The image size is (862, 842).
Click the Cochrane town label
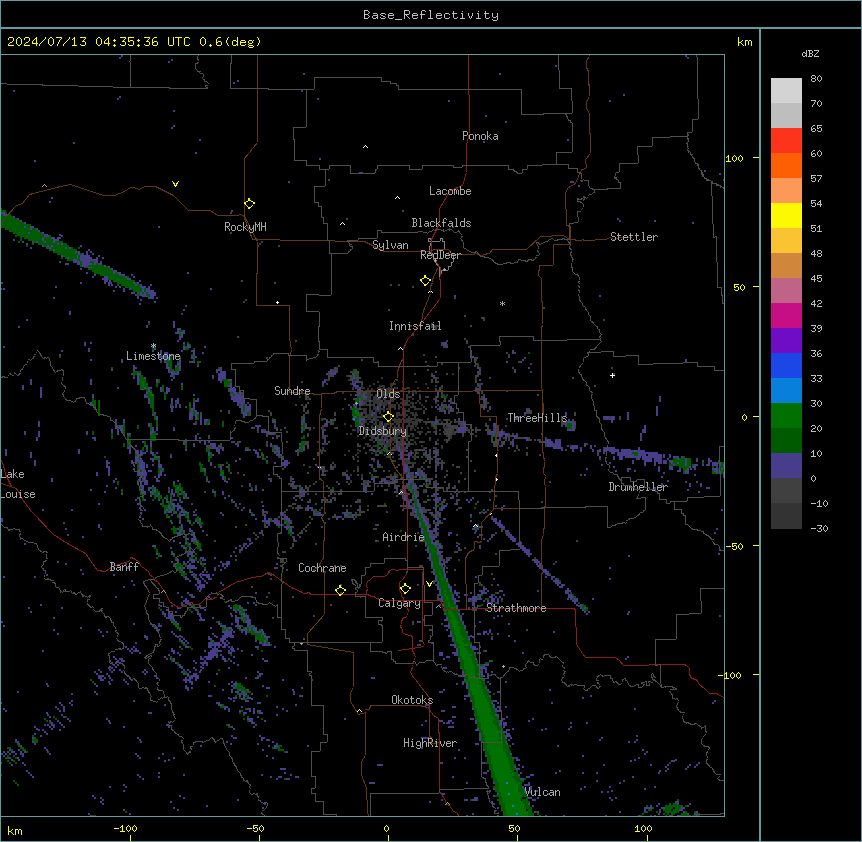(x=322, y=568)
